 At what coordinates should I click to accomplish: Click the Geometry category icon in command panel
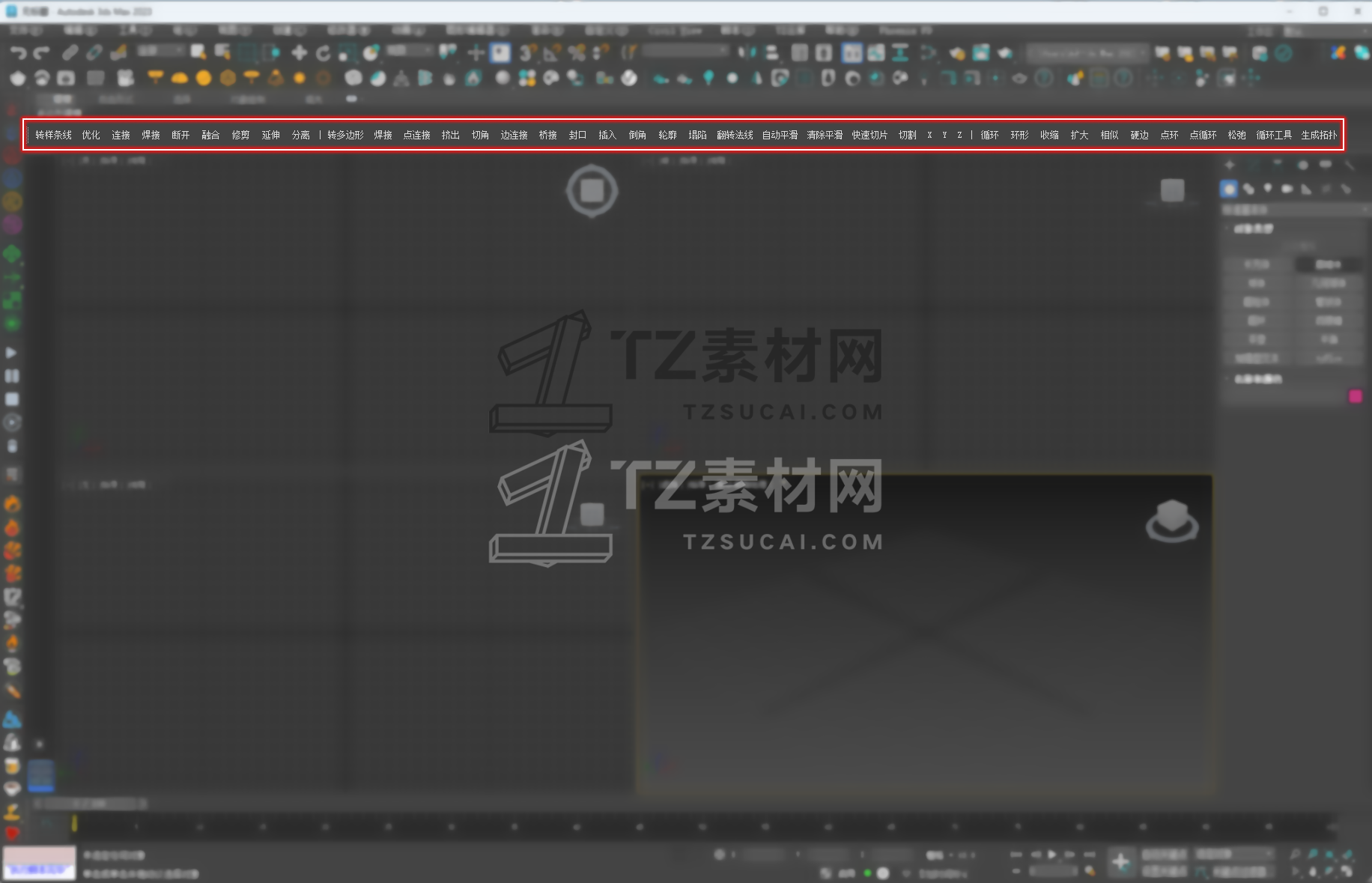[1228, 189]
